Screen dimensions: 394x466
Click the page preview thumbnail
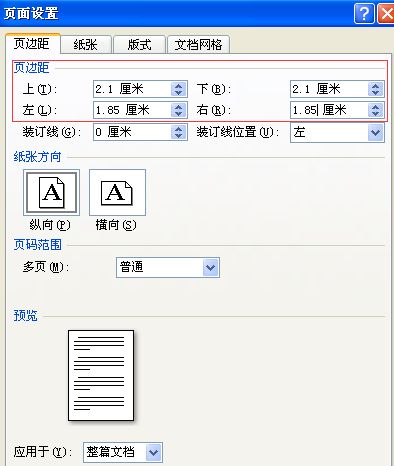[x=101, y=375]
